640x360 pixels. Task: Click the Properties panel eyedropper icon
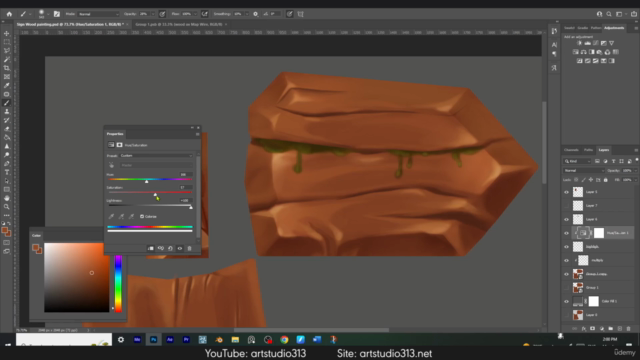tap(111, 216)
